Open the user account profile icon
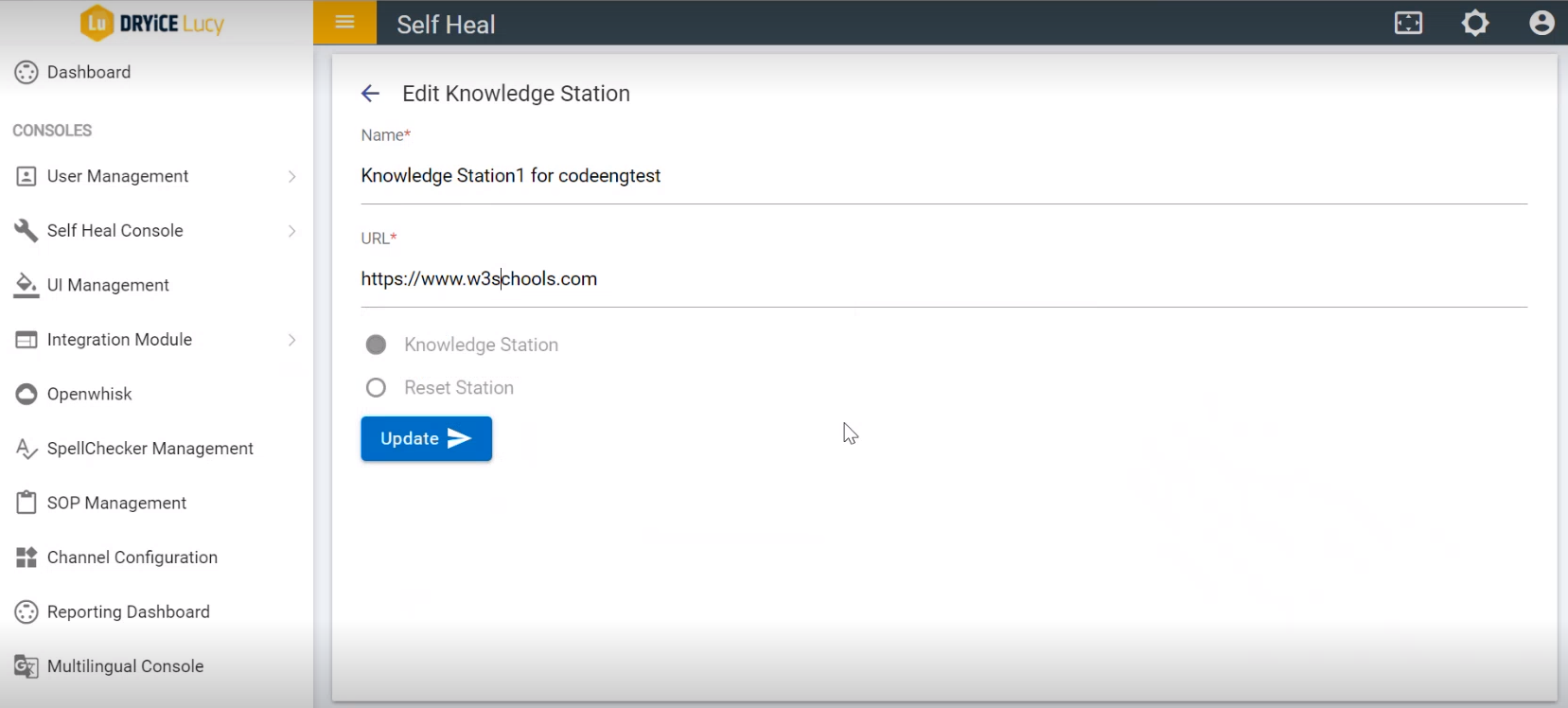This screenshot has width=1568, height=708. click(1542, 23)
